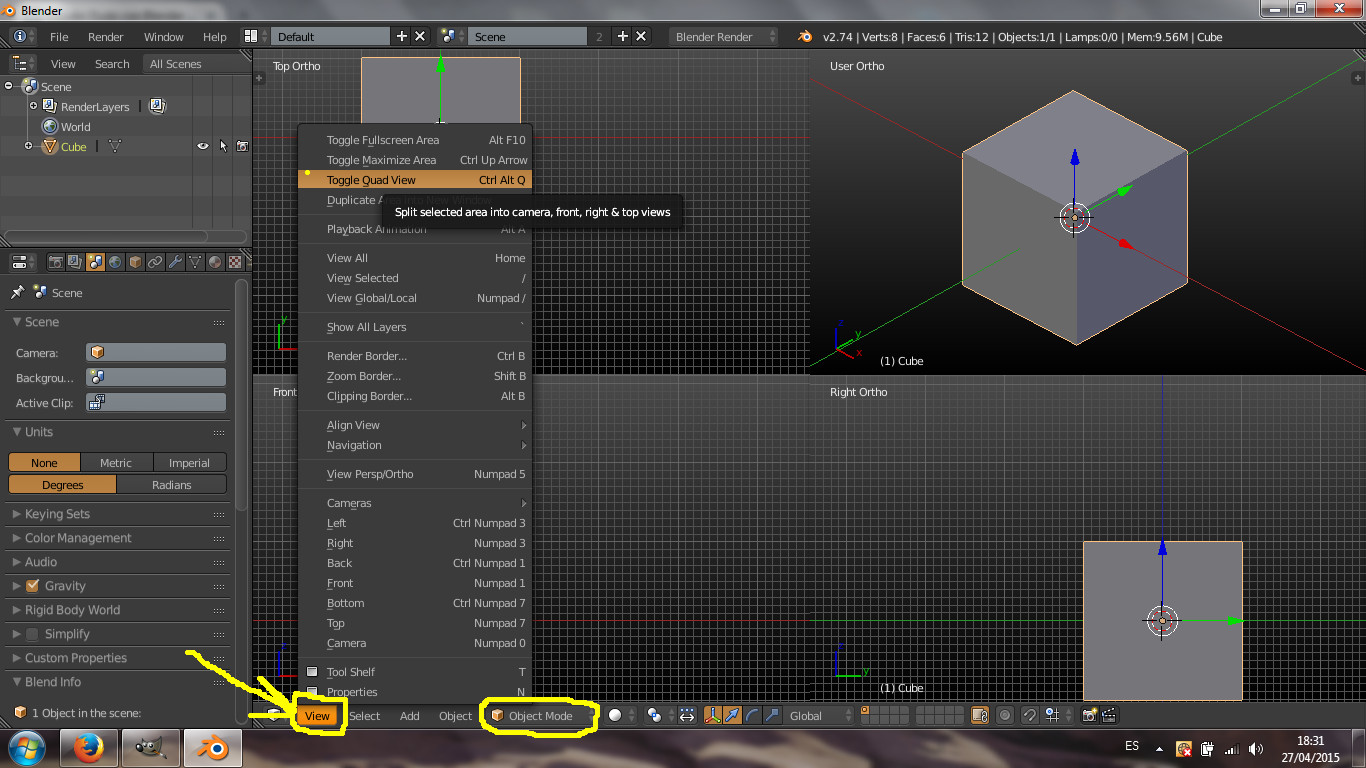Select Radians angle unit
The image size is (1366, 768).
tap(172, 485)
